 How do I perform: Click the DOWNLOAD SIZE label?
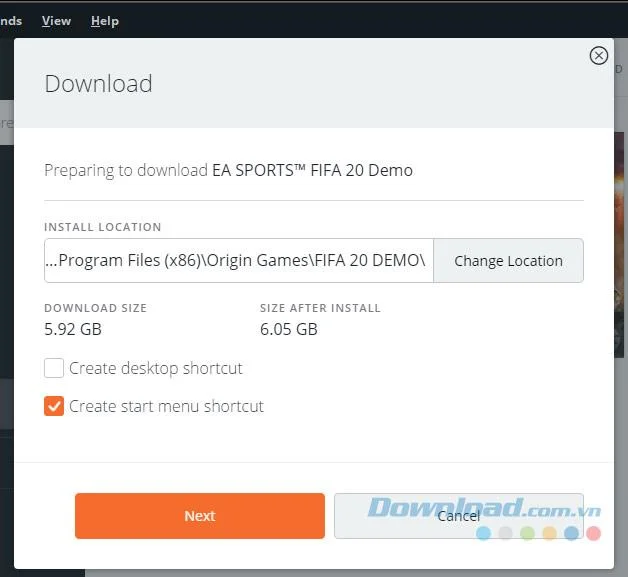pos(96,308)
